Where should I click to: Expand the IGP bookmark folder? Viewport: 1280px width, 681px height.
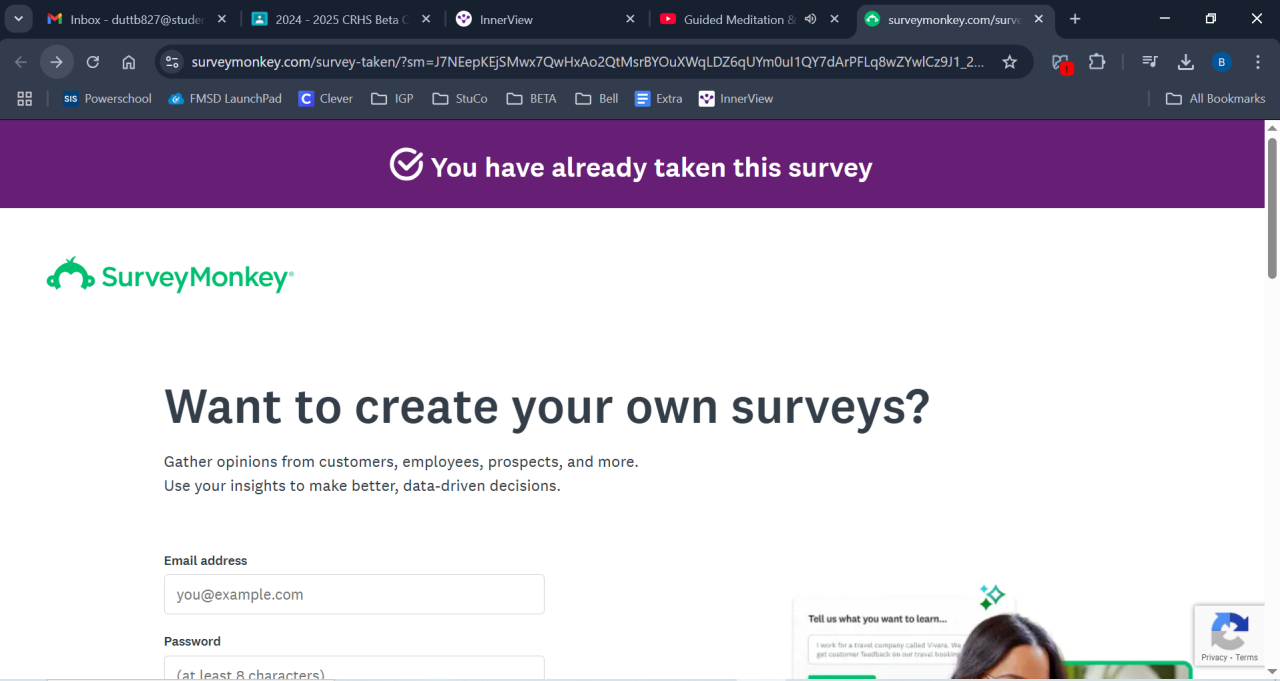[x=392, y=99]
